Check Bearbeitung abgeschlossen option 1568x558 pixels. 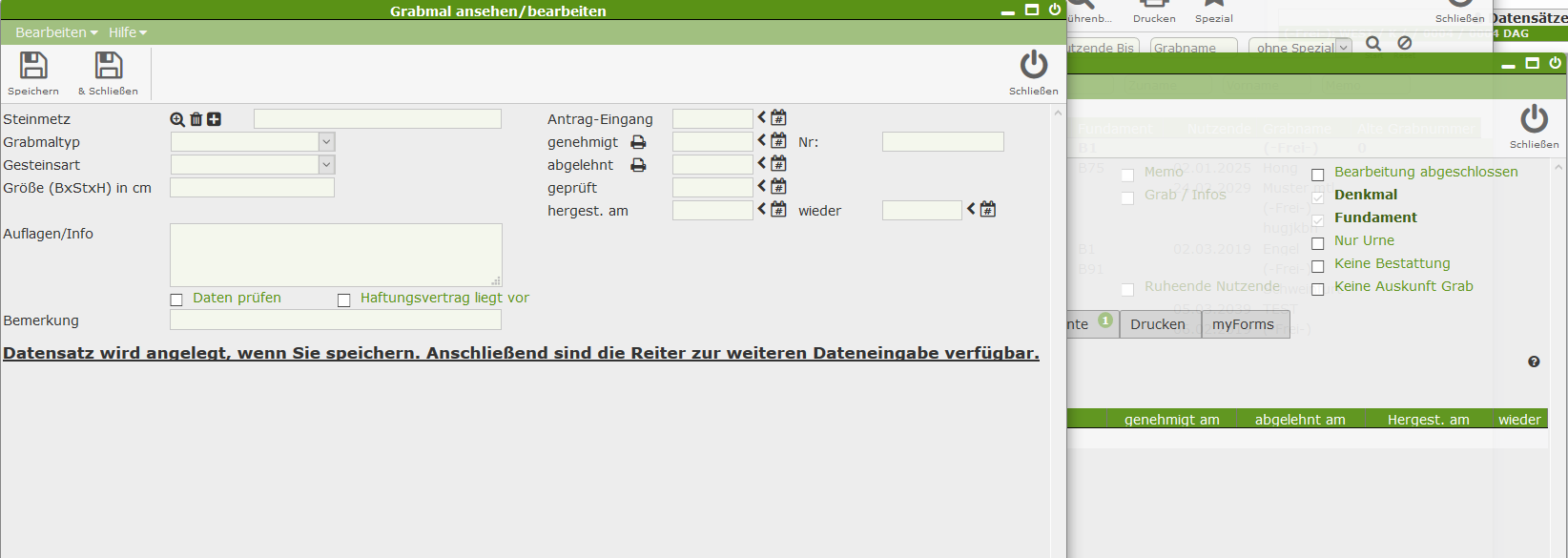pos(1318,175)
